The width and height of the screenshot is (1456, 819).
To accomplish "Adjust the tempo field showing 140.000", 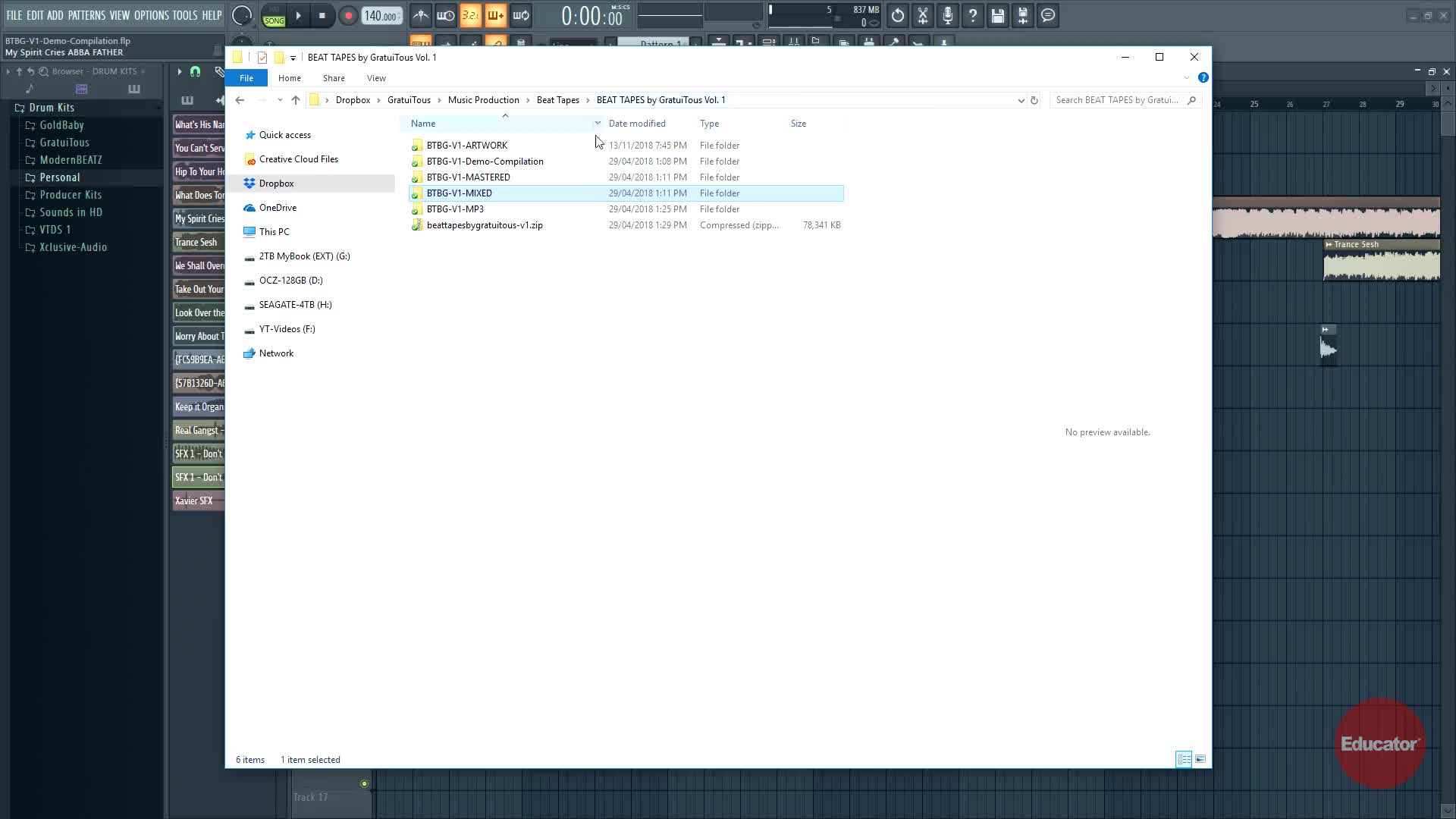I will click(x=381, y=16).
